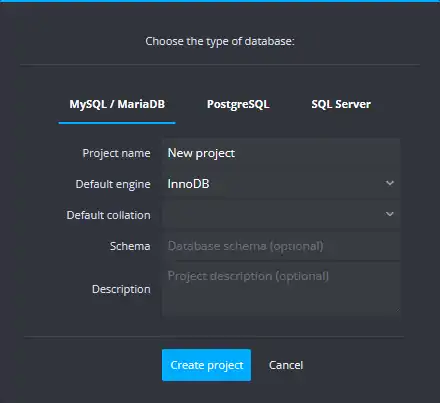Click the 'Choose the type of database' heading
Screen dimensions: 440x403
[x=220, y=41]
